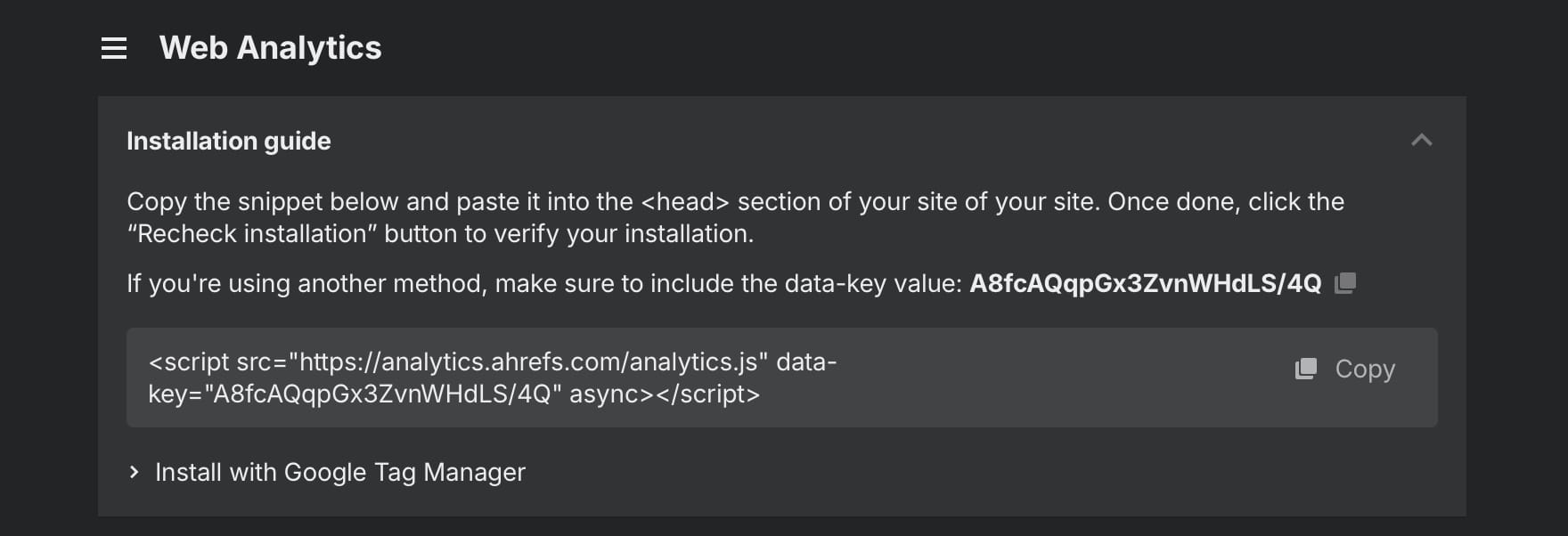Screen dimensions: 1568x536
Task: Click the "<script src=" opening tag text
Action: pyautogui.click(x=215, y=362)
